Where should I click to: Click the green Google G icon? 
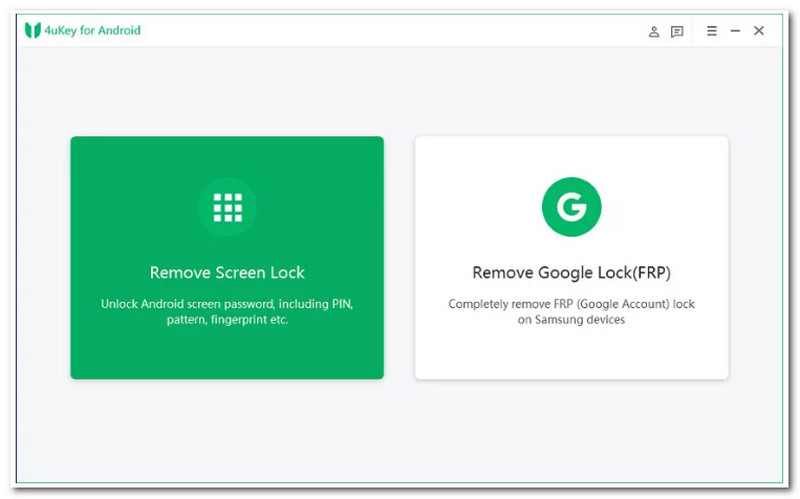571,207
